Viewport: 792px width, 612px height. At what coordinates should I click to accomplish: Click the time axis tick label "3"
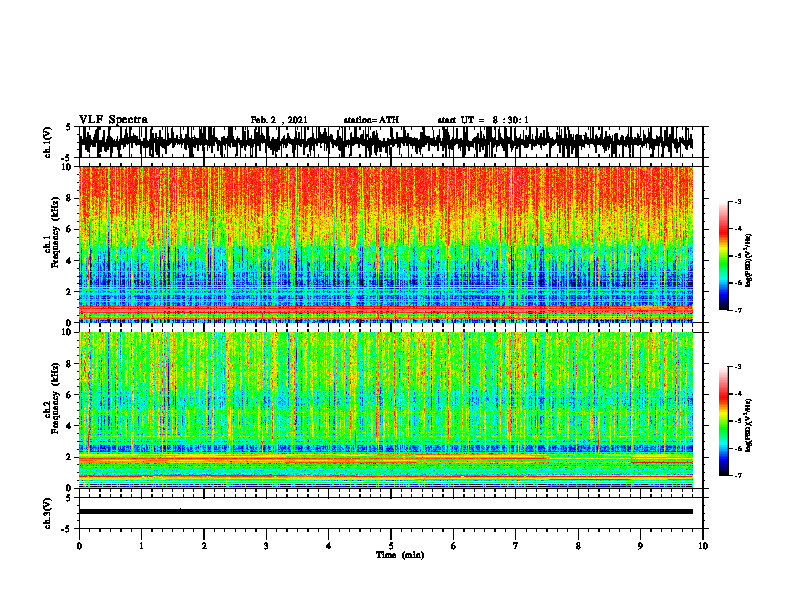click(x=266, y=546)
